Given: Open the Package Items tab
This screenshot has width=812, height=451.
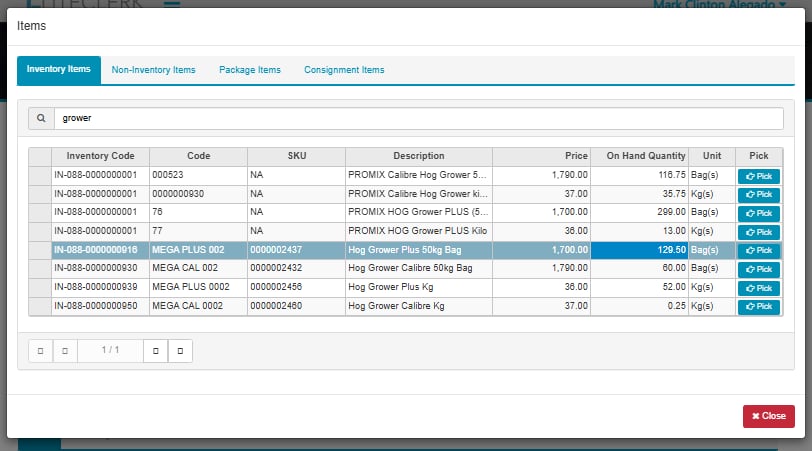Looking at the screenshot, I should coord(250,70).
